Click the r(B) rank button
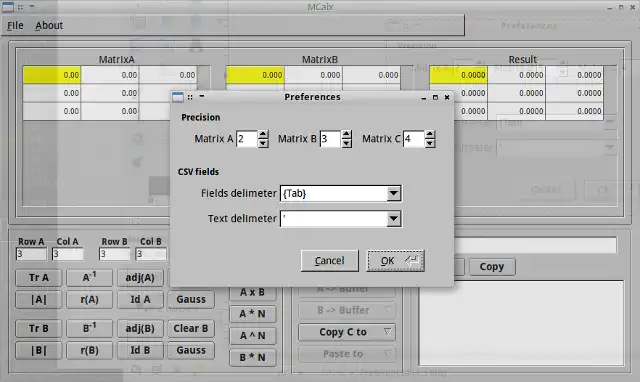640x382 pixels. pyautogui.click(x=89, y=350)
